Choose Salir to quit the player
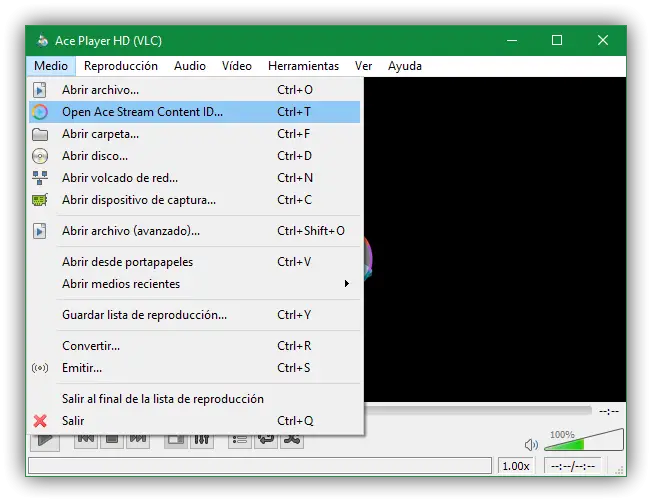This screenshot has height=502, width=652. tap(195, 421)
